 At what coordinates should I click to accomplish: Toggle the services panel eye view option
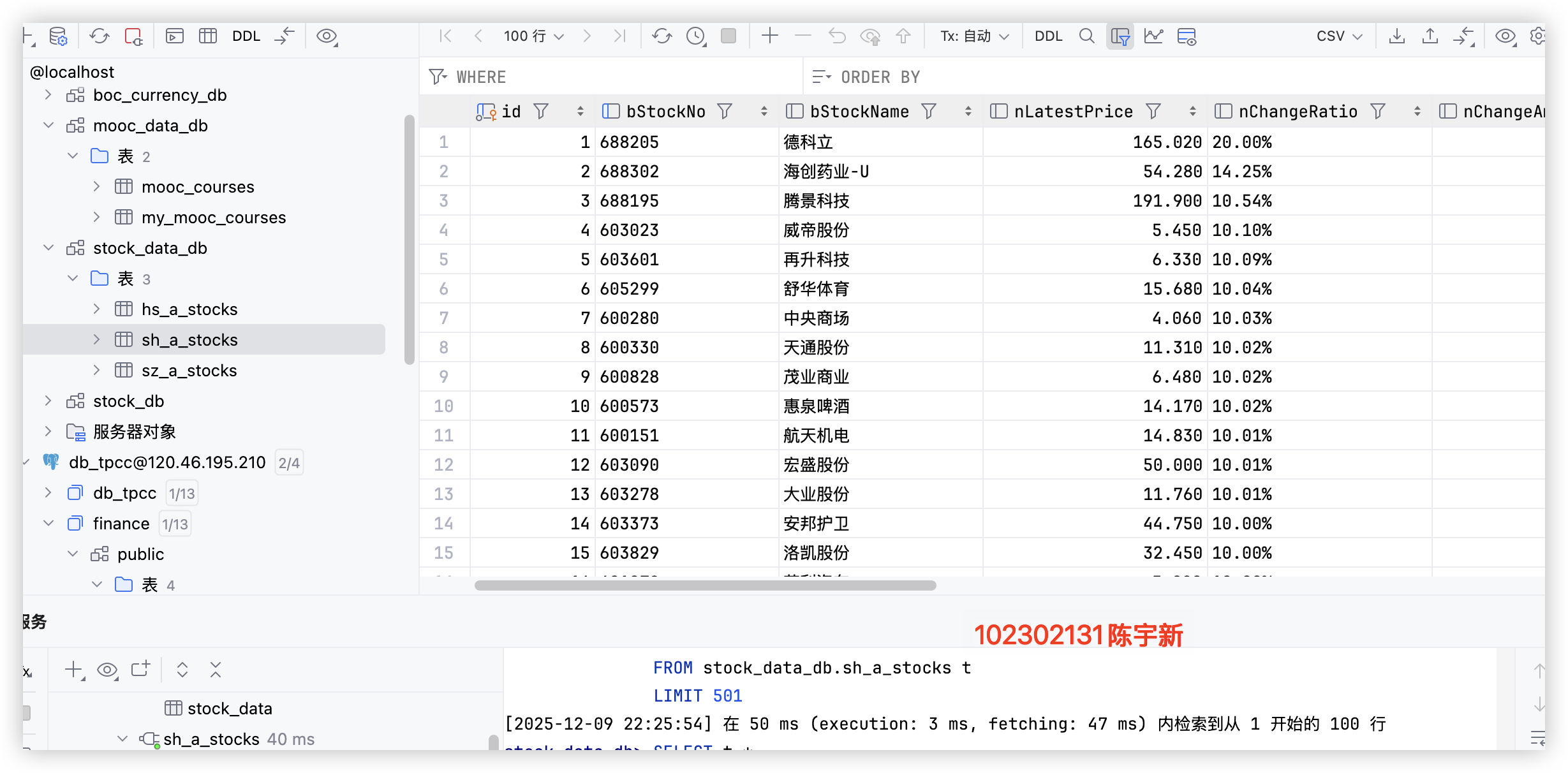click(x=107, y=670)
